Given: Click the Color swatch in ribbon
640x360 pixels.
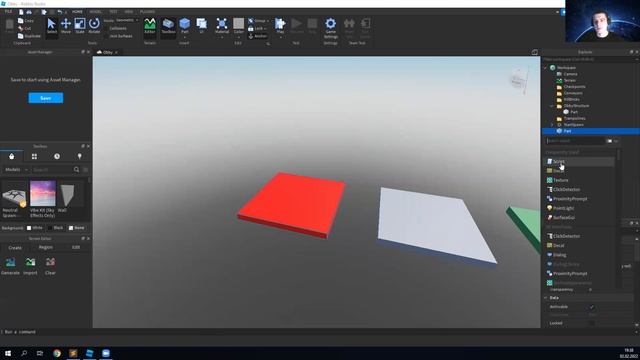Looking at the screenshot, I should point(239,23).
